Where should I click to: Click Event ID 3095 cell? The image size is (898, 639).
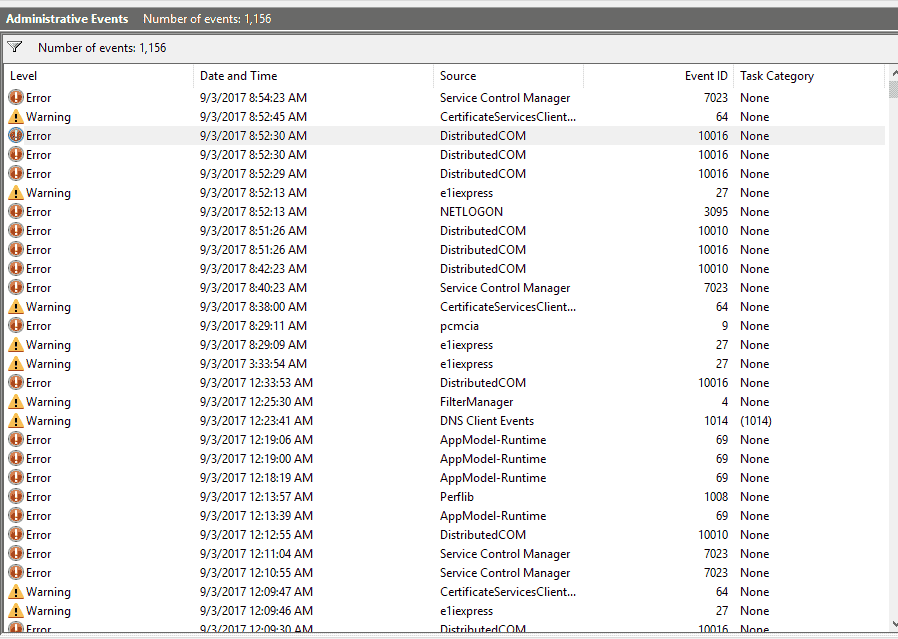(716, 212)
